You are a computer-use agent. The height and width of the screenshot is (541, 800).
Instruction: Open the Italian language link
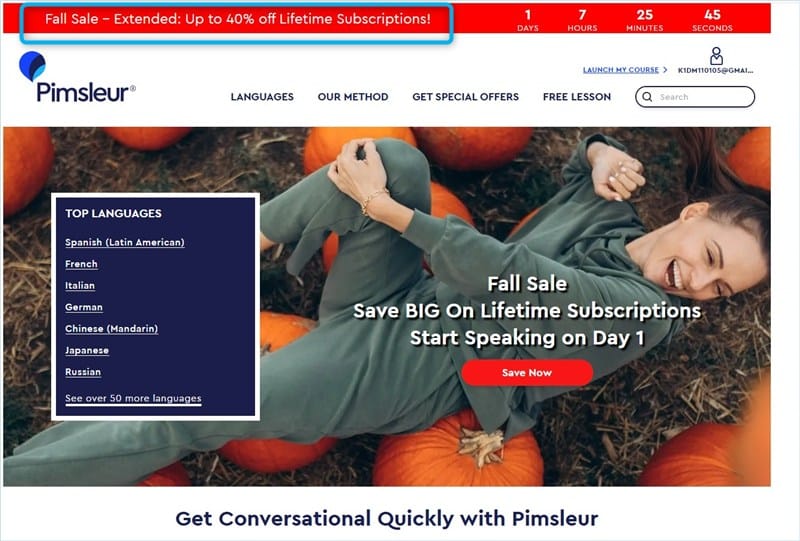[x=80, y=286]
